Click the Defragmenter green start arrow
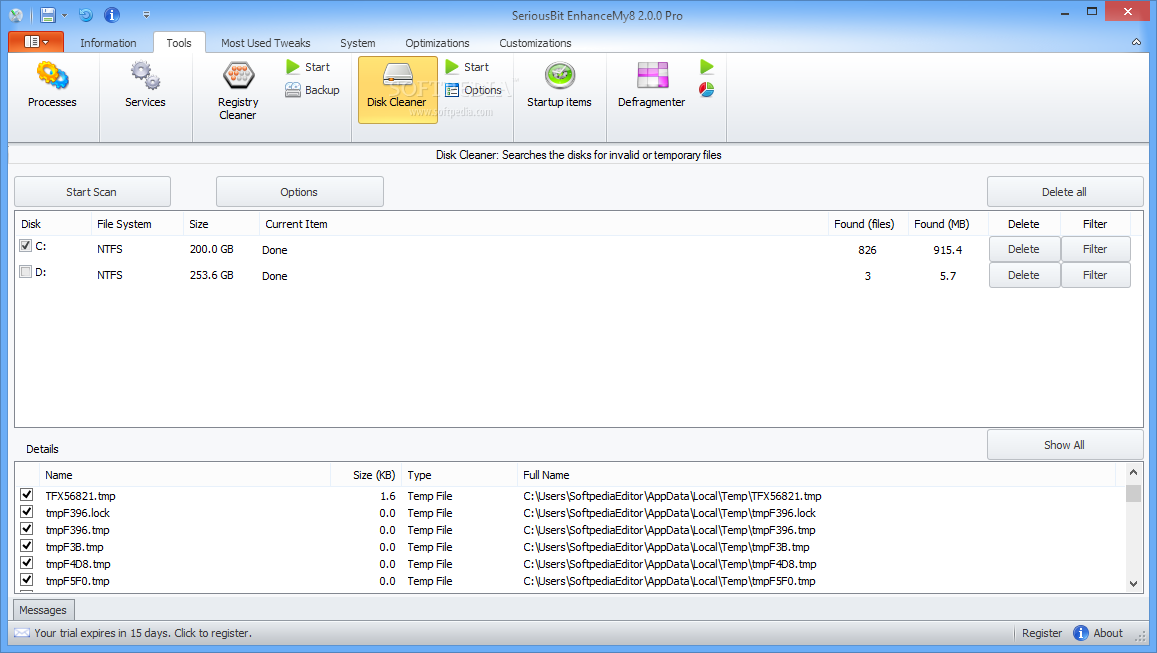1157x653 pixels. (707, 67)
